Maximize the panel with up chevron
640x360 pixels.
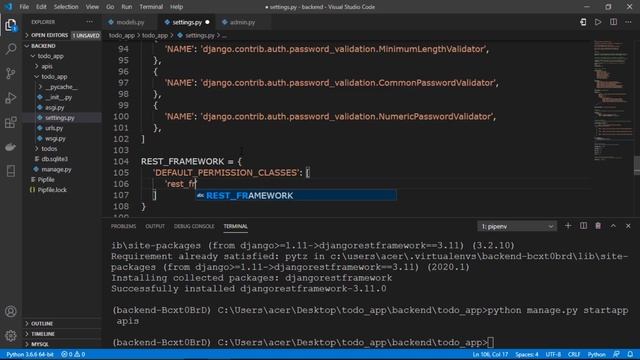pyautogui.click(x=613, y=226)
